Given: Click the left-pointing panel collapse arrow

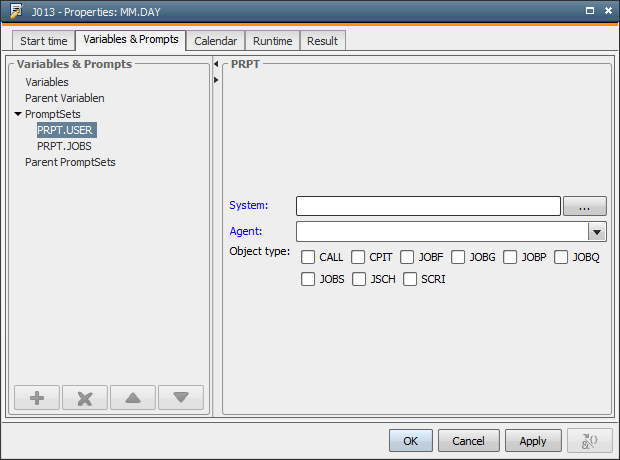Looking at the screenshot, I should (x=216, y=65).
